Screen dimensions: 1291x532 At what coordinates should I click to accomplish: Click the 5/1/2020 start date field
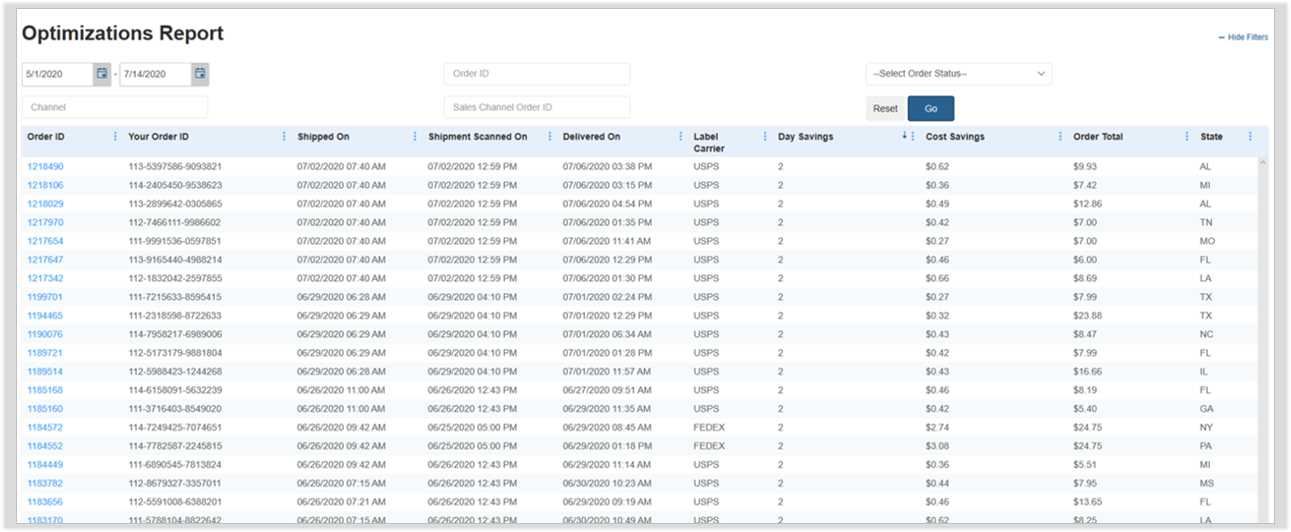58,74
